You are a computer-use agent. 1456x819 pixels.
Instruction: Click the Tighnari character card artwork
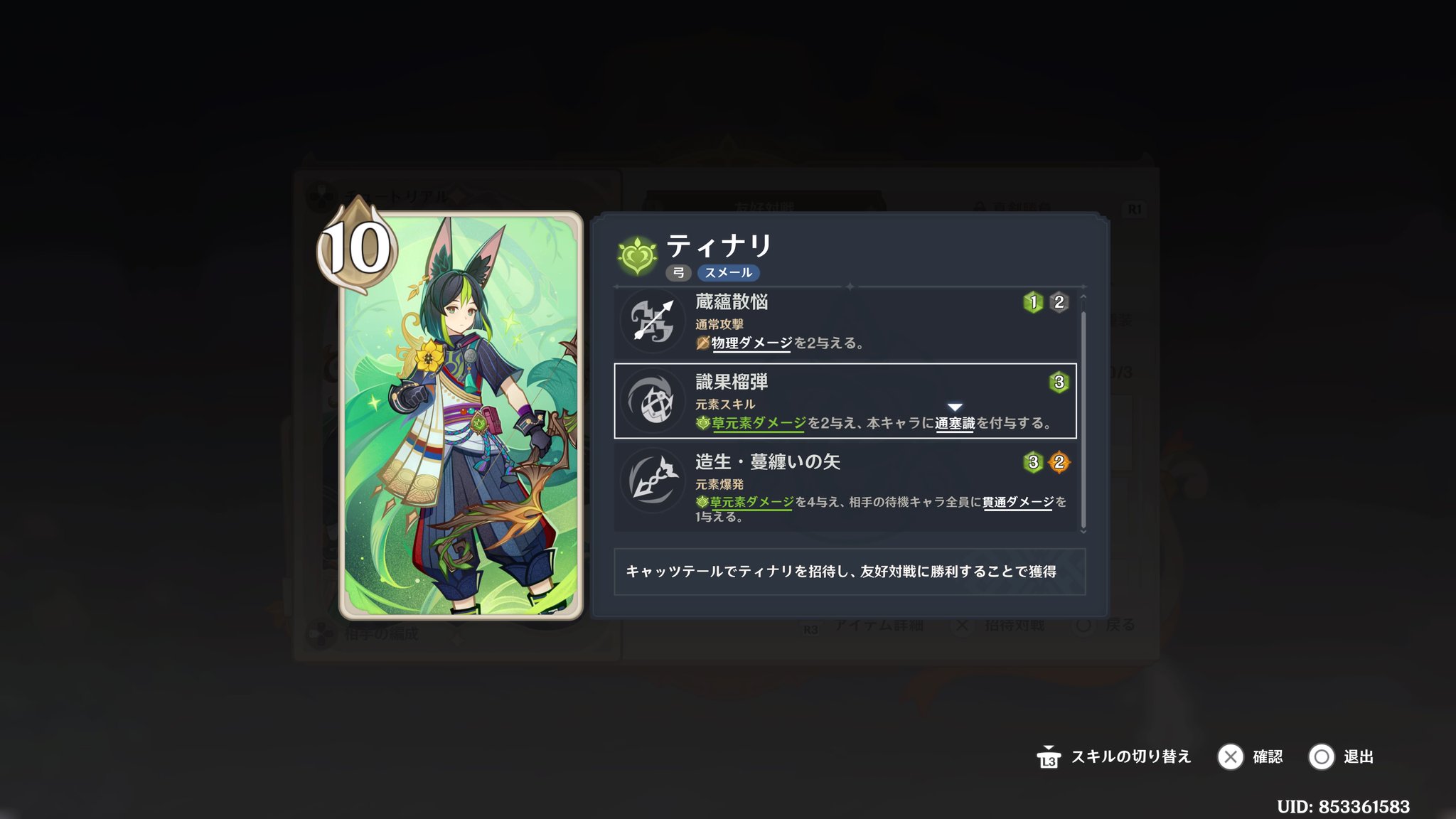[461, 416]
